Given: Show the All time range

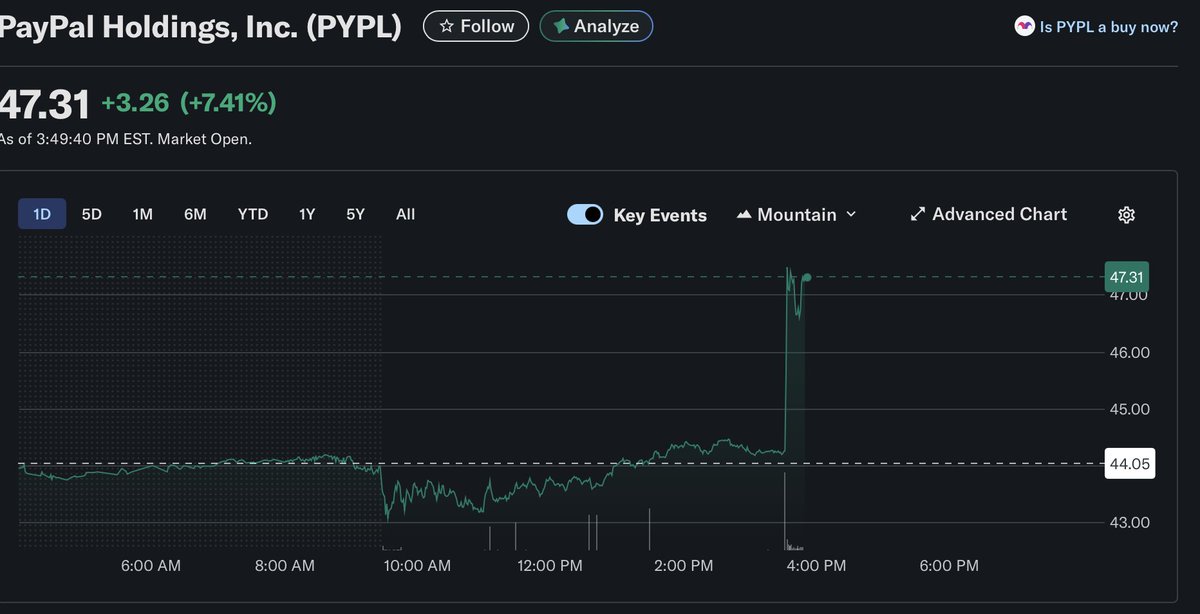Looking at the screenshot, I should pyautogui.click(x=405, y=214).
